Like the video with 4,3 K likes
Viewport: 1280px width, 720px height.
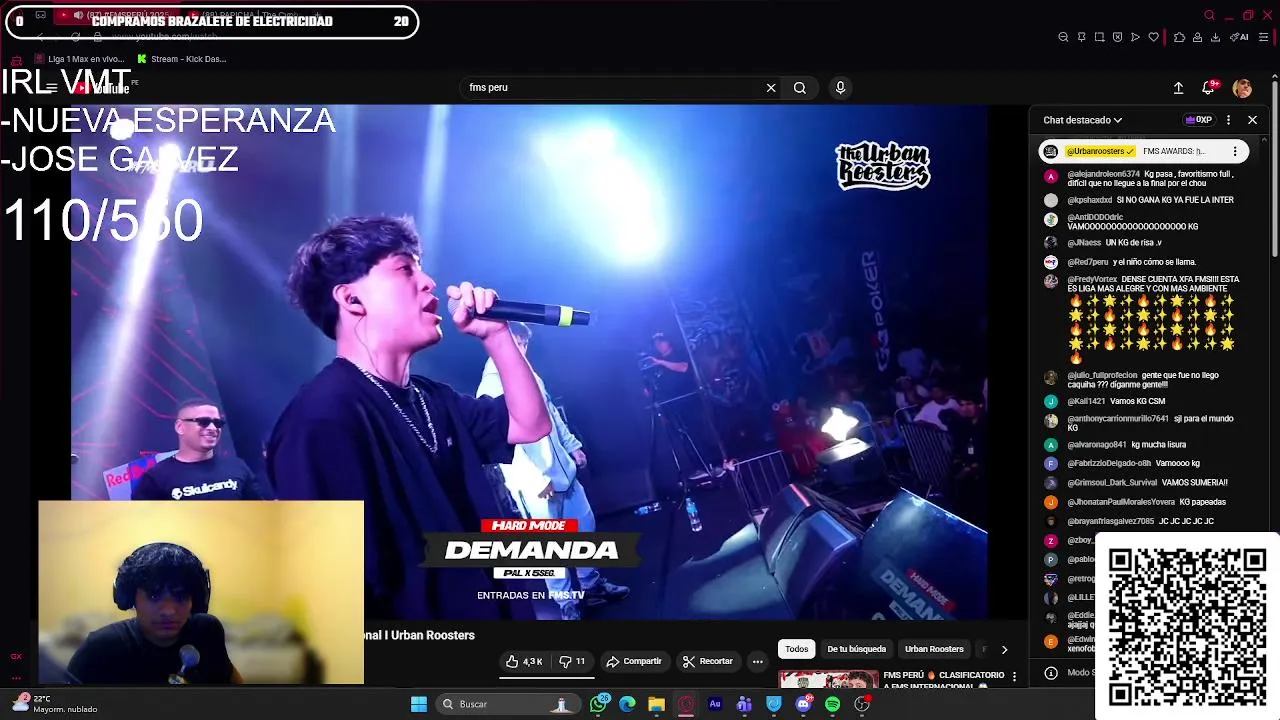pos(524,661)
